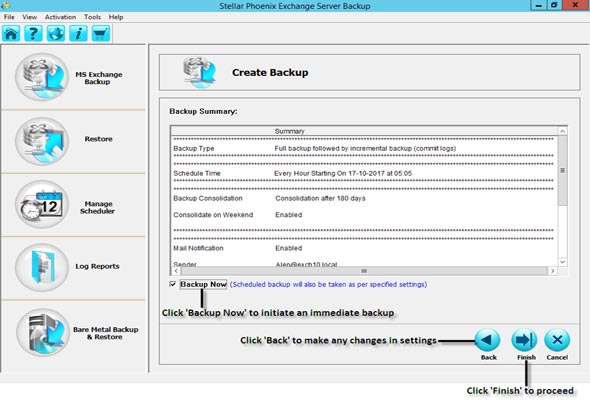Image resolution: width=590 pixels, height=400 pixels.
Task: Open the View menu
Action: pyautogui.click(x=29, y=17)
